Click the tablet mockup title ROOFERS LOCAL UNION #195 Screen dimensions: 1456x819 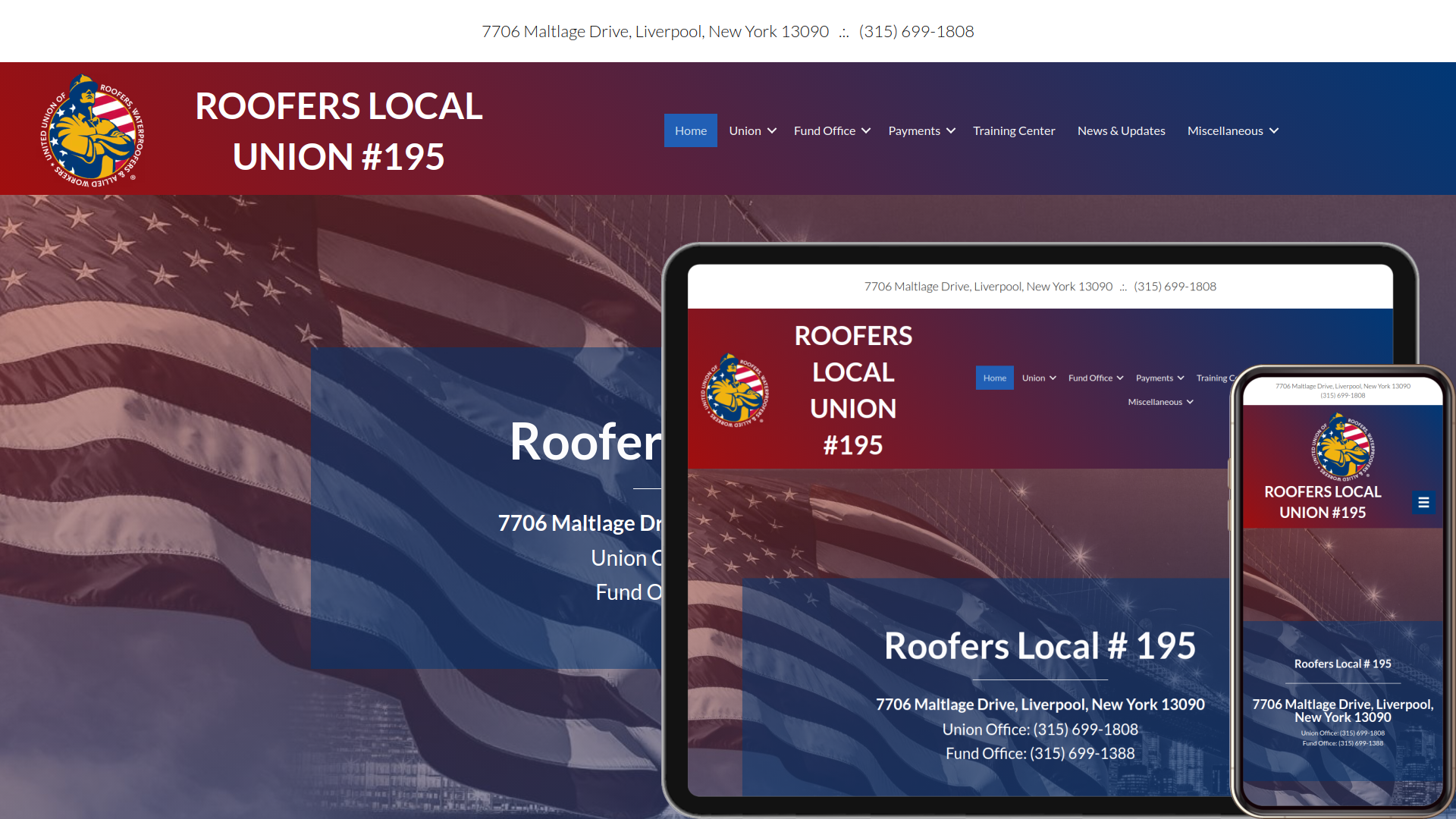853,390
